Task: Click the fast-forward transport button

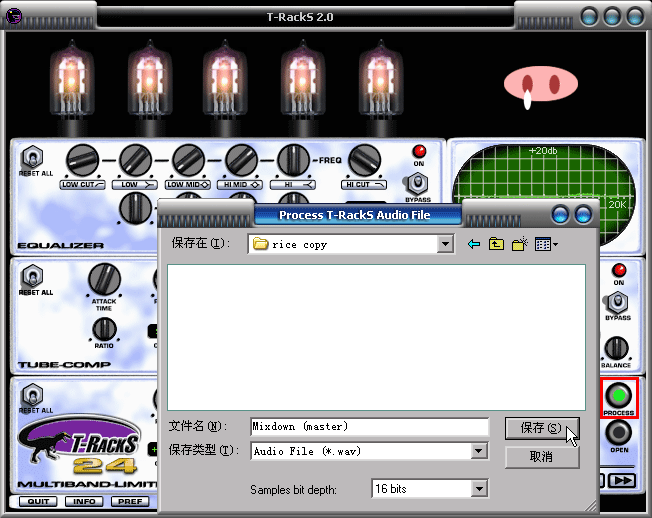Action: point(622,481)
